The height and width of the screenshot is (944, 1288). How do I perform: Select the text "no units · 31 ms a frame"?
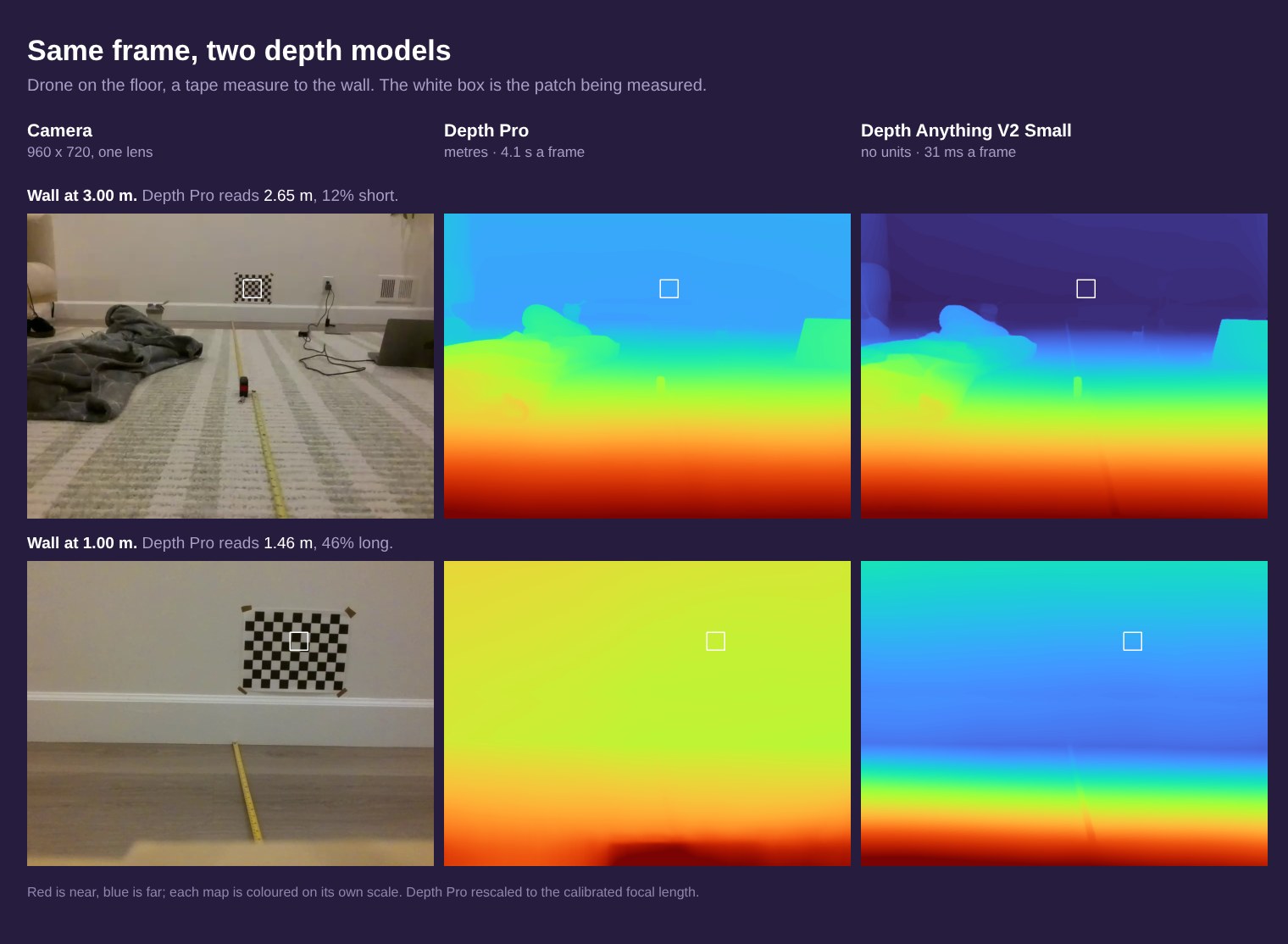(x=938, y=153)
